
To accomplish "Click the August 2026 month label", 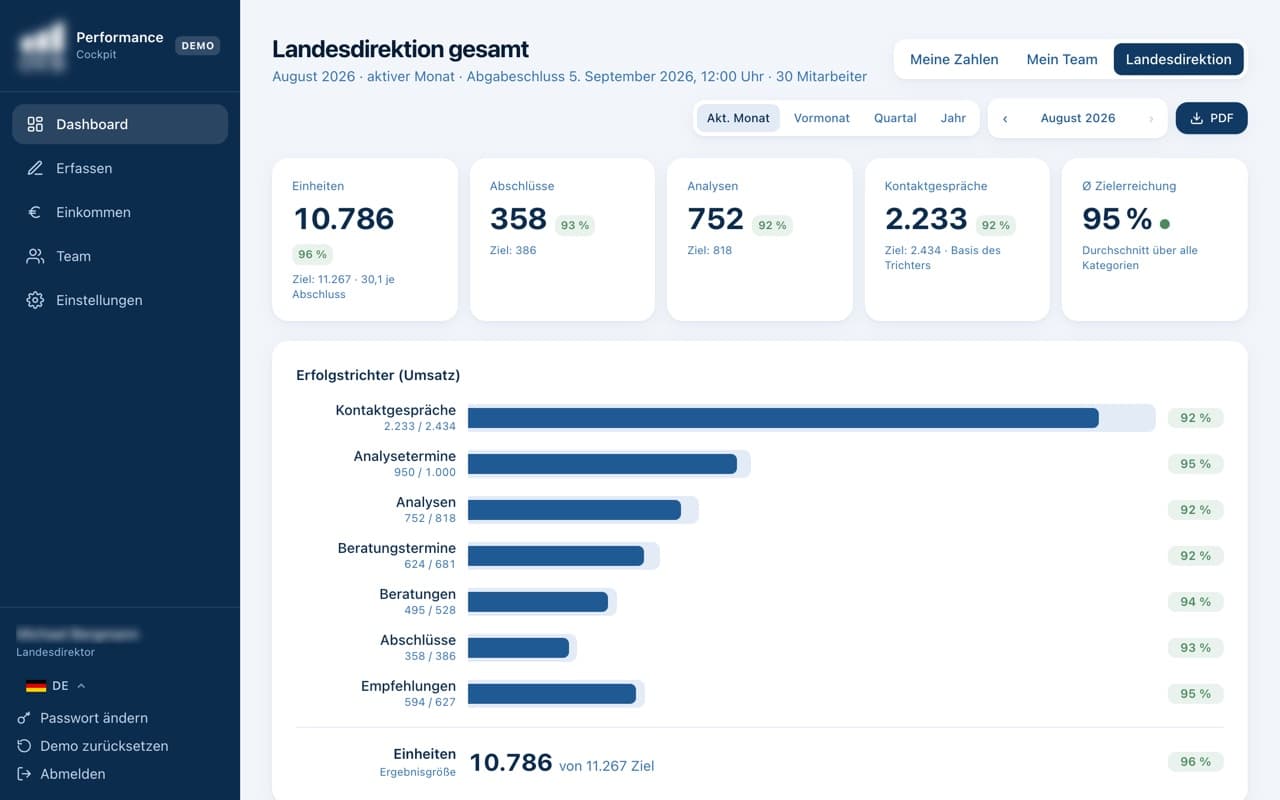I will click(x=1078, y=118).
